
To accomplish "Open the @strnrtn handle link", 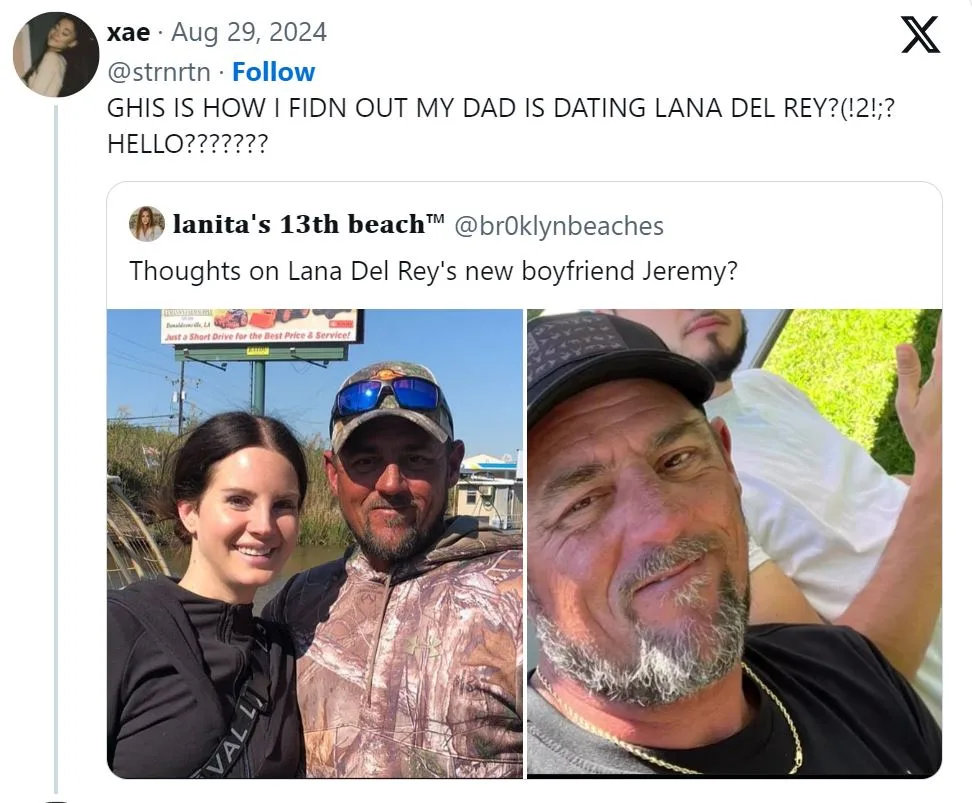I will [x=158, y=71].
